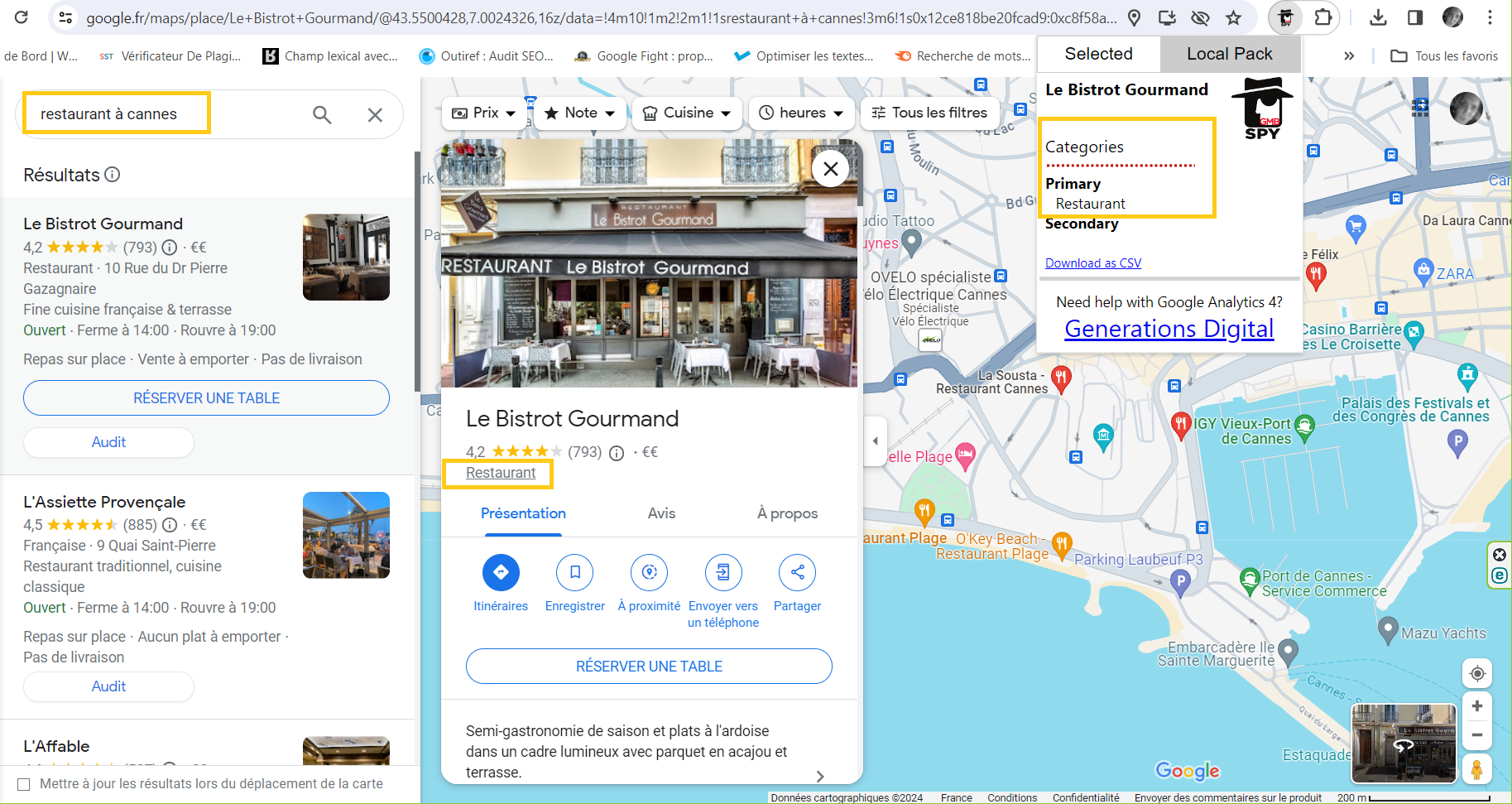Click the GMB Spy extension icon
The image size is (1512, 804).
tap(1285, 17)
